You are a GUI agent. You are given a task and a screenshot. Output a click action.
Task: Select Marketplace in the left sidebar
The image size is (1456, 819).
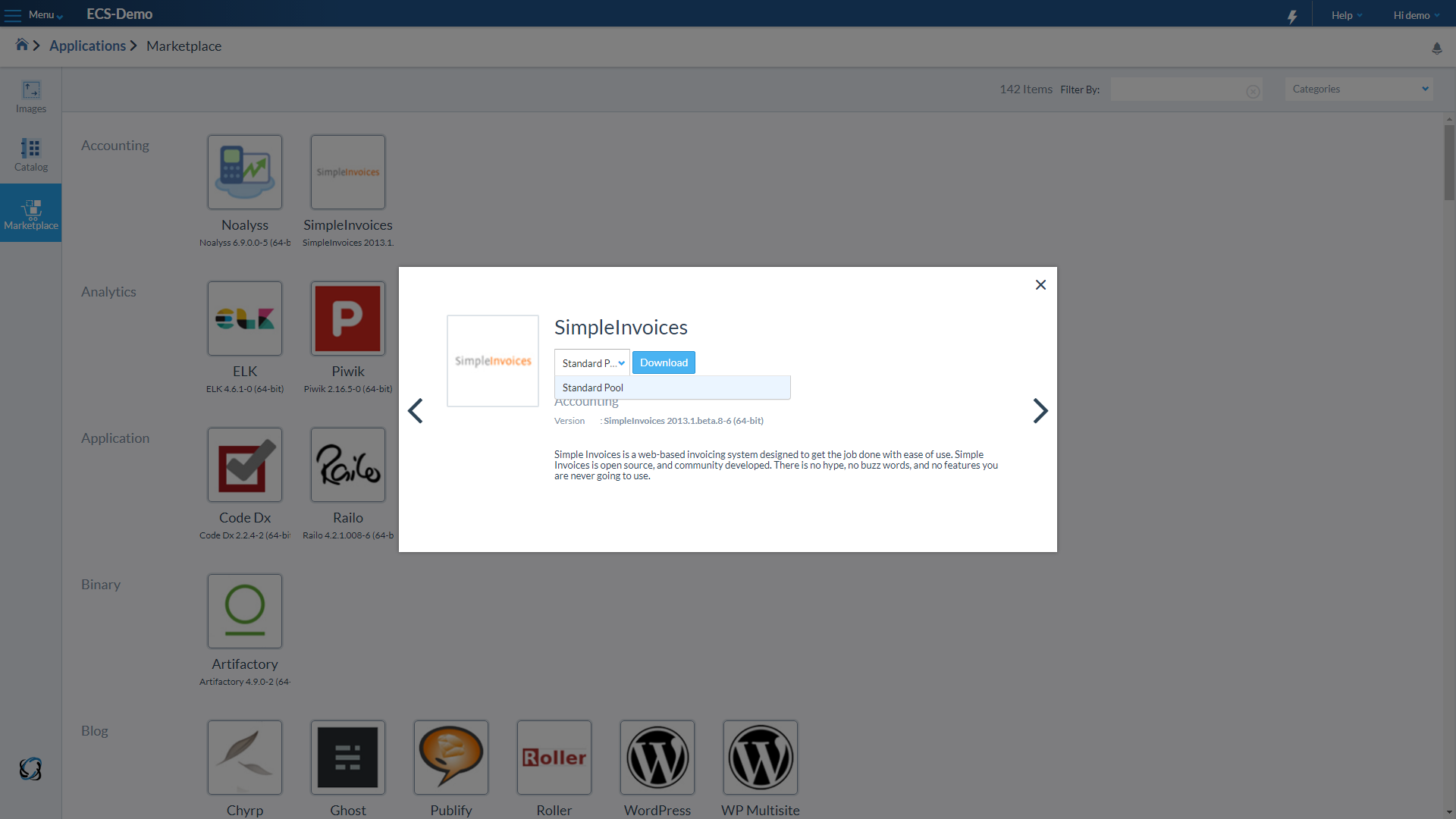[31, 213]
